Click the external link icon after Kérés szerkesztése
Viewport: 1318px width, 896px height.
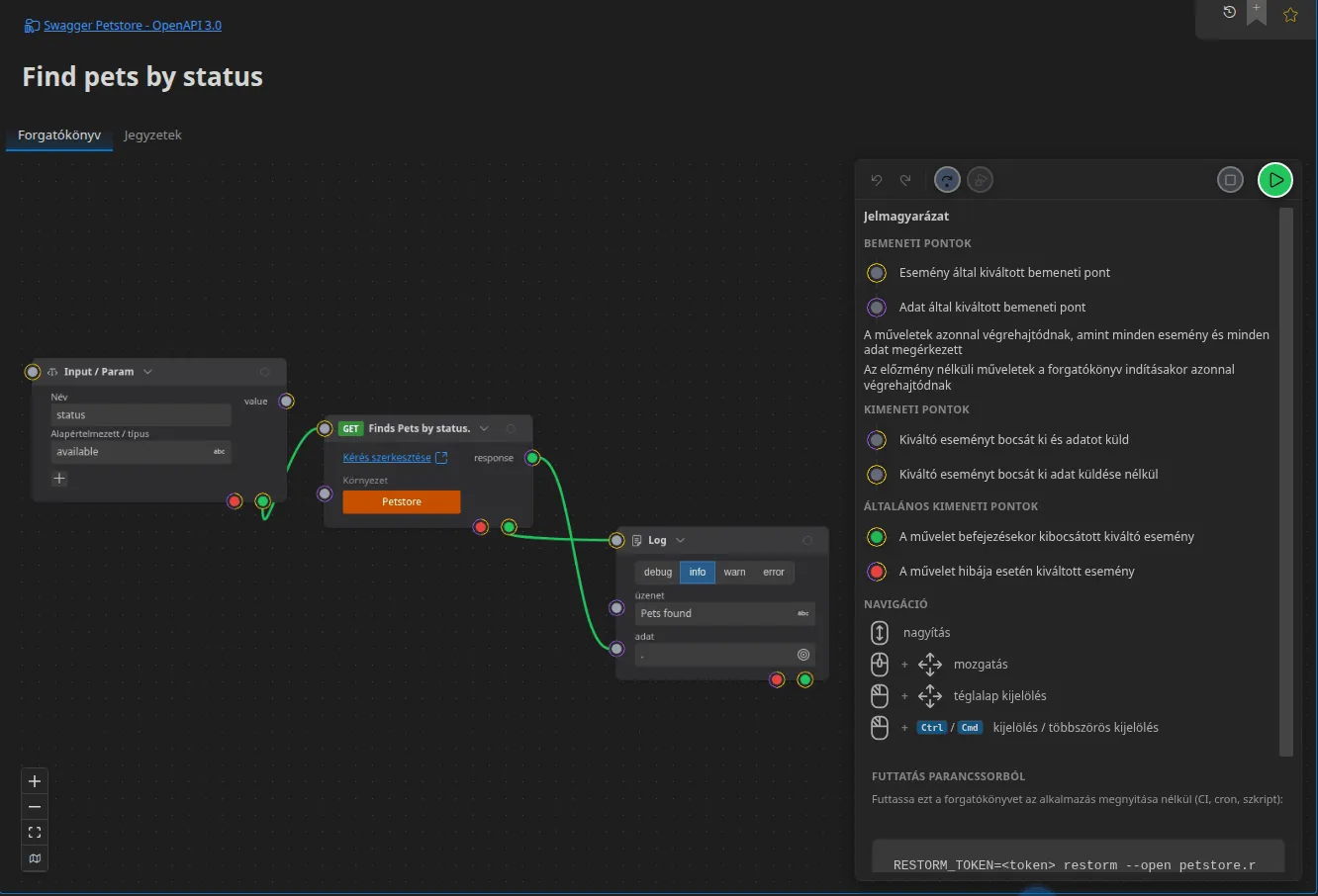(441, 458)
